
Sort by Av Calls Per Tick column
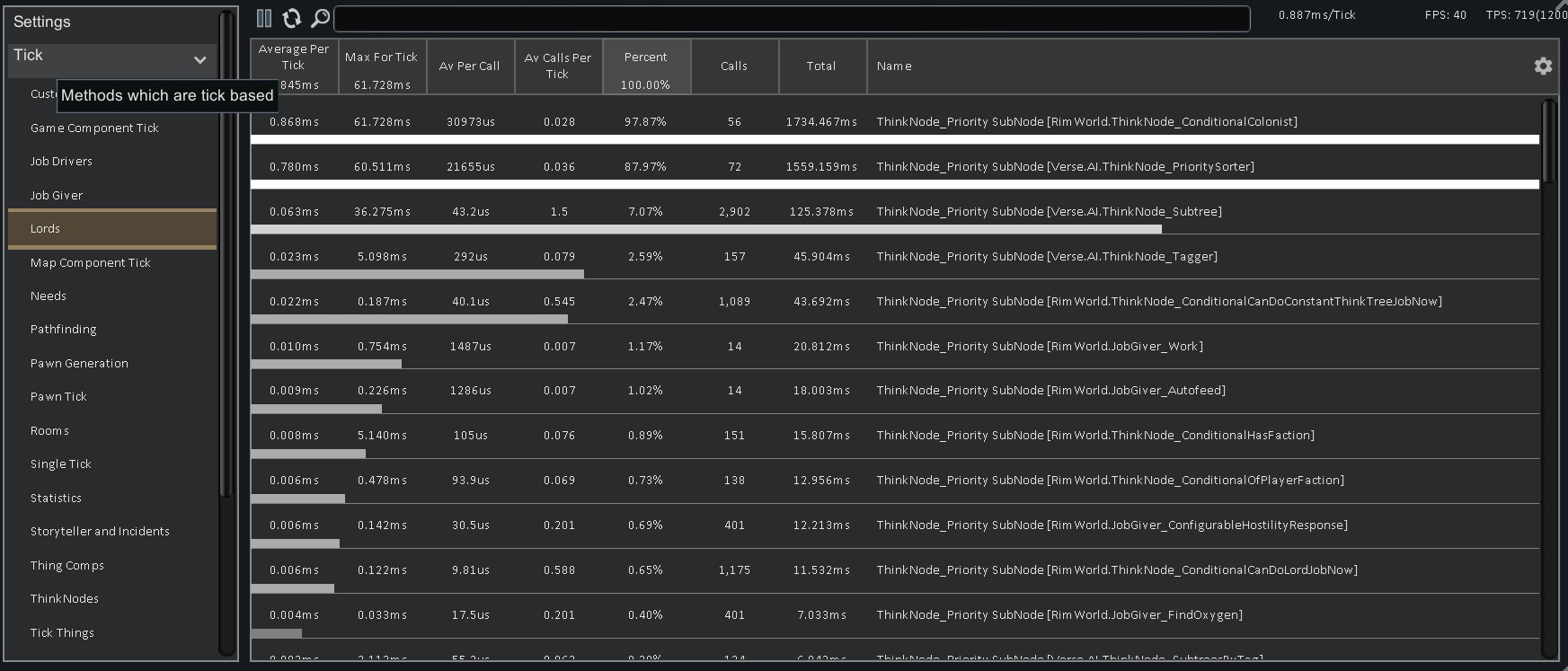558,66
